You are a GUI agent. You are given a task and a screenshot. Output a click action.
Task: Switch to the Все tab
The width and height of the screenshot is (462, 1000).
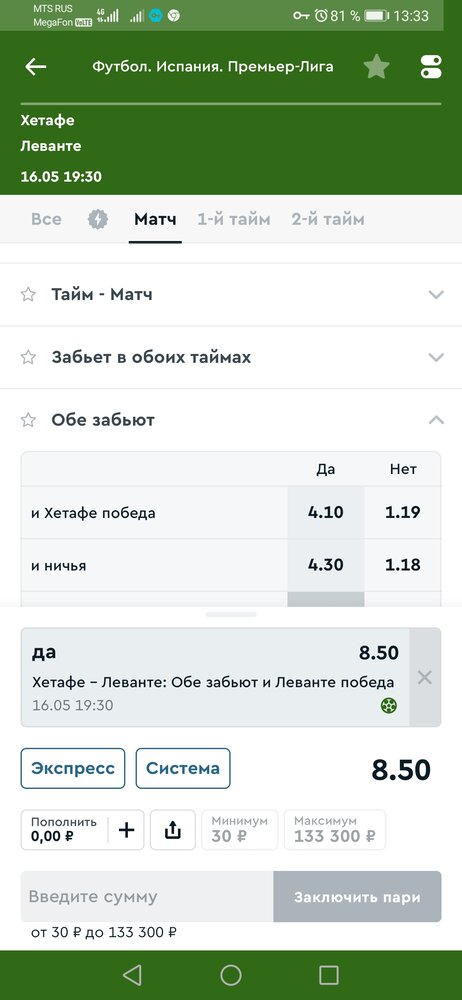(x=46, y=219)
